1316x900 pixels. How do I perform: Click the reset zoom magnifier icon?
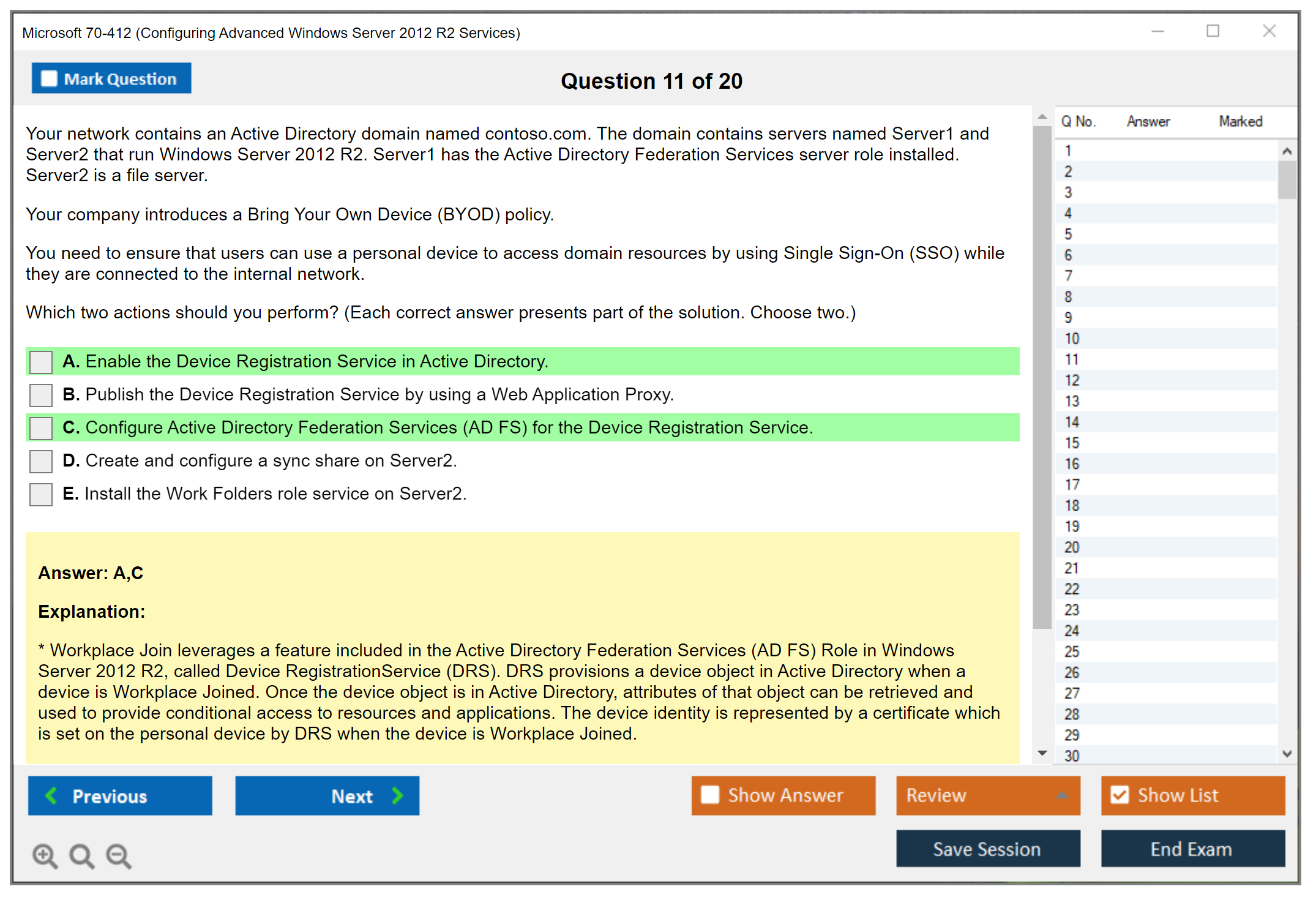81,855
